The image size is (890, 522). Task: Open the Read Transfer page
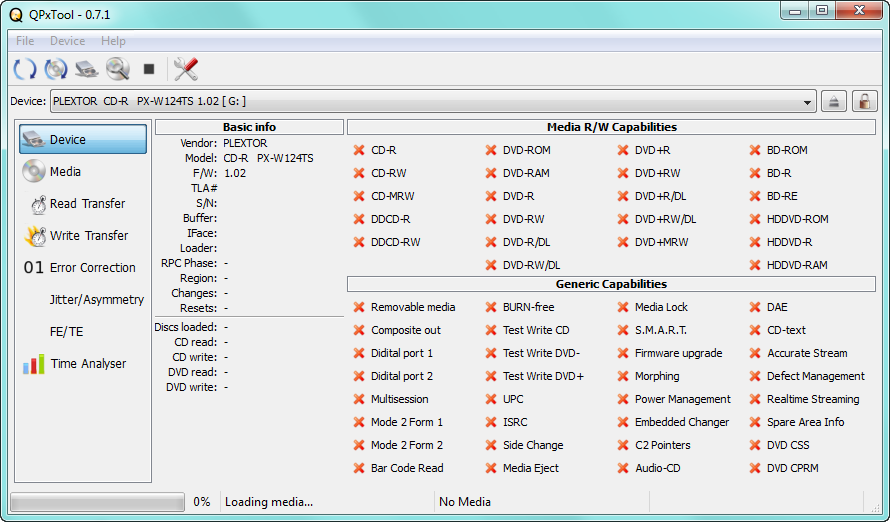[83, 204]
